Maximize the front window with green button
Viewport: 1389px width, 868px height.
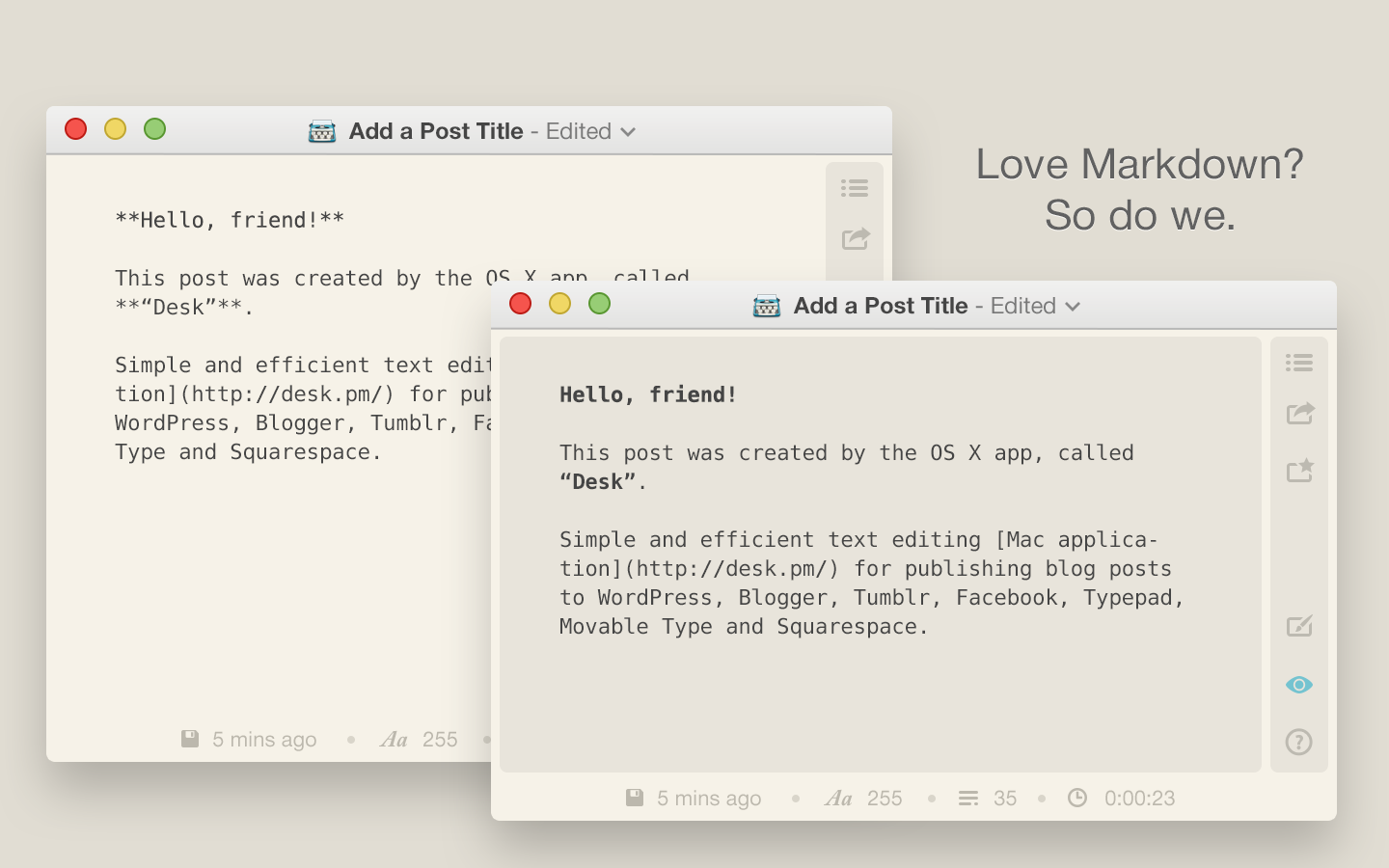(x=599, y=304)
